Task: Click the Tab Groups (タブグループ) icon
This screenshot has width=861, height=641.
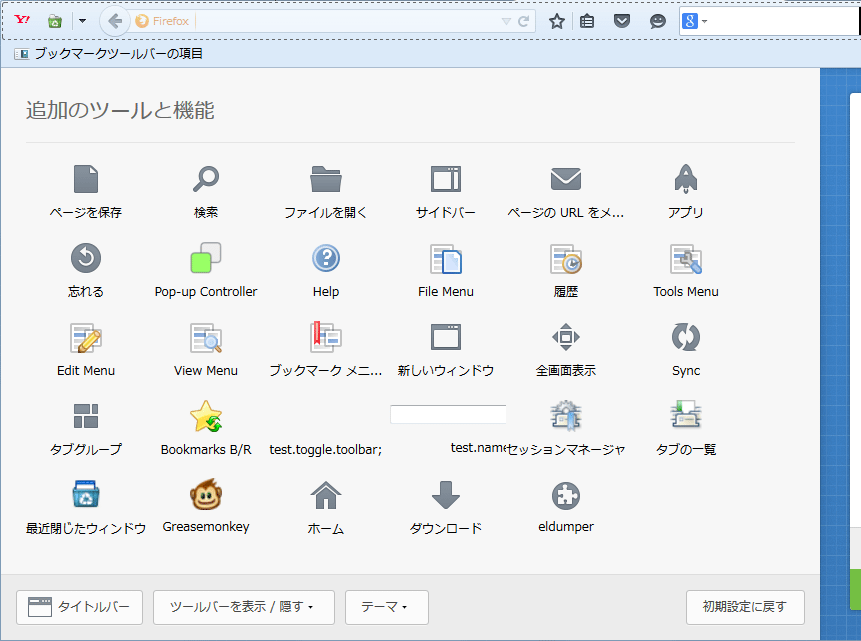Action: pos(86,416)
